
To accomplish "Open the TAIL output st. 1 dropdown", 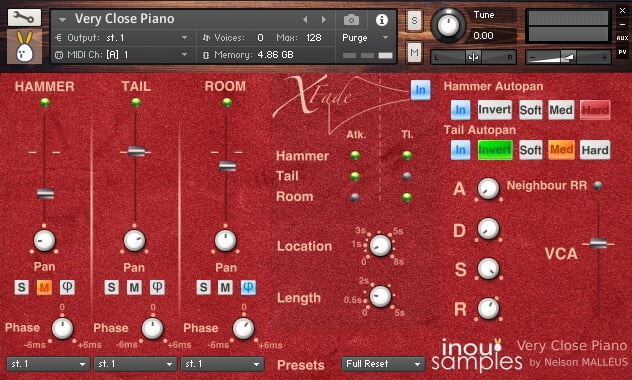I will (x=135, y=364).
